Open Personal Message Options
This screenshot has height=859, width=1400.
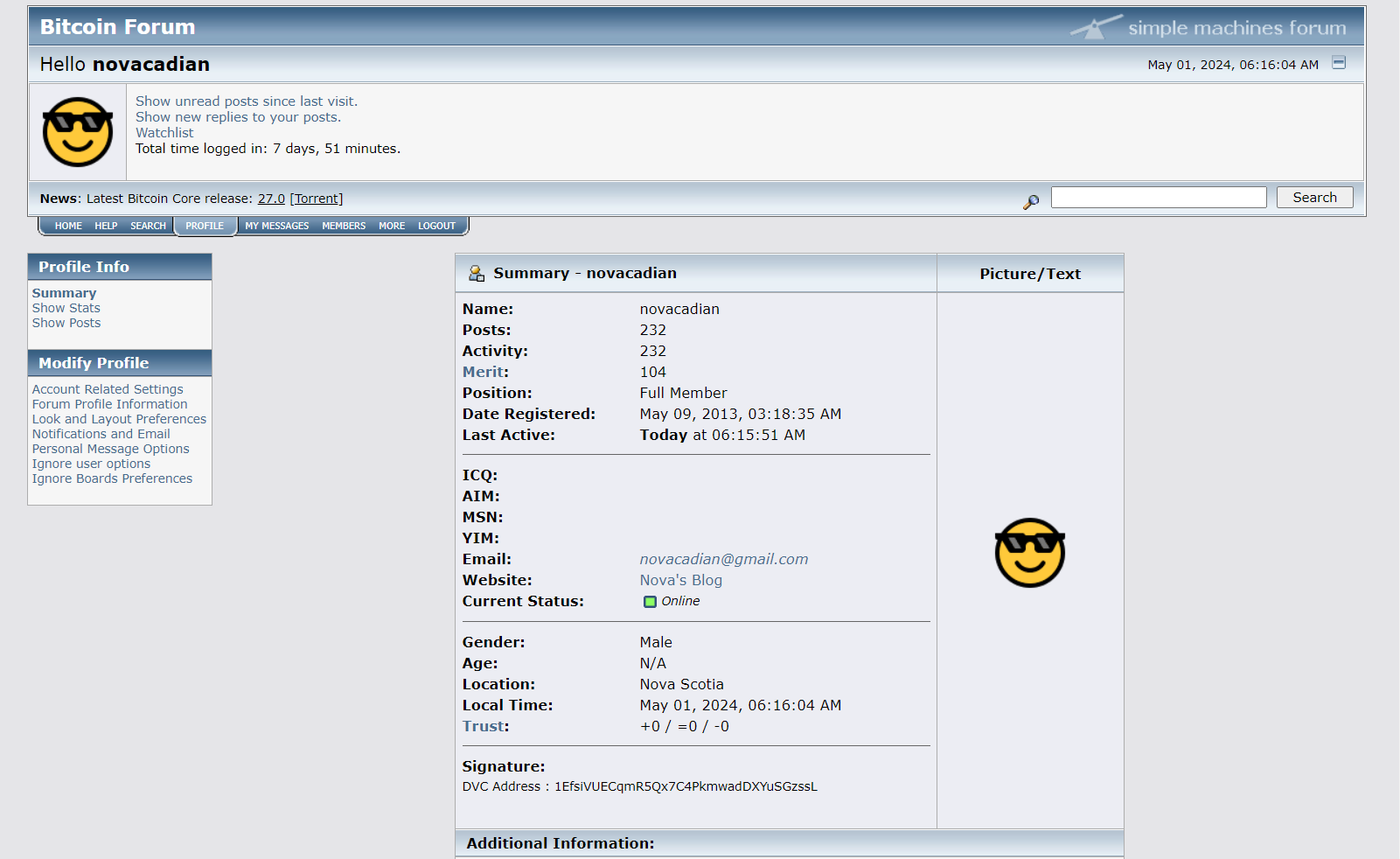111,449
